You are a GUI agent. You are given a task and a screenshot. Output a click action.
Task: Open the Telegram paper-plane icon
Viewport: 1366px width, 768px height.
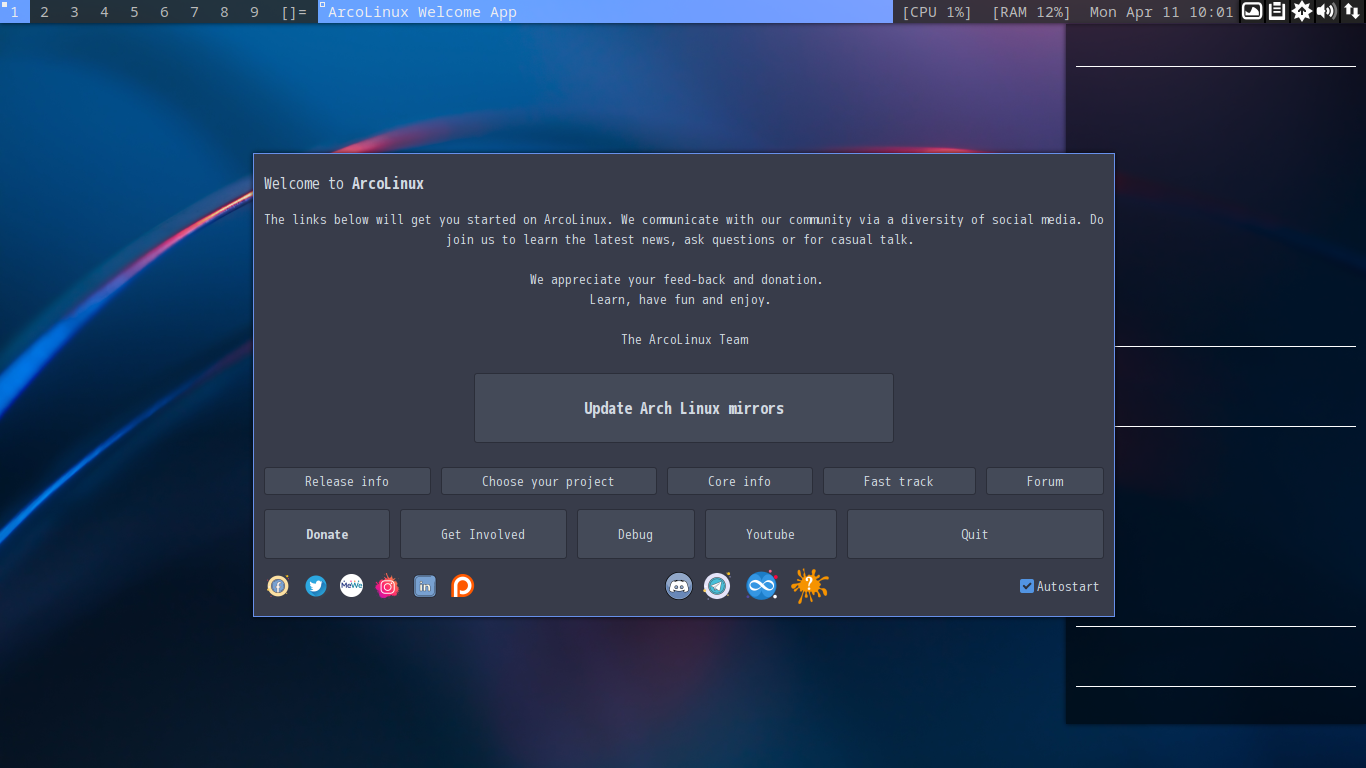pos(717,586)
